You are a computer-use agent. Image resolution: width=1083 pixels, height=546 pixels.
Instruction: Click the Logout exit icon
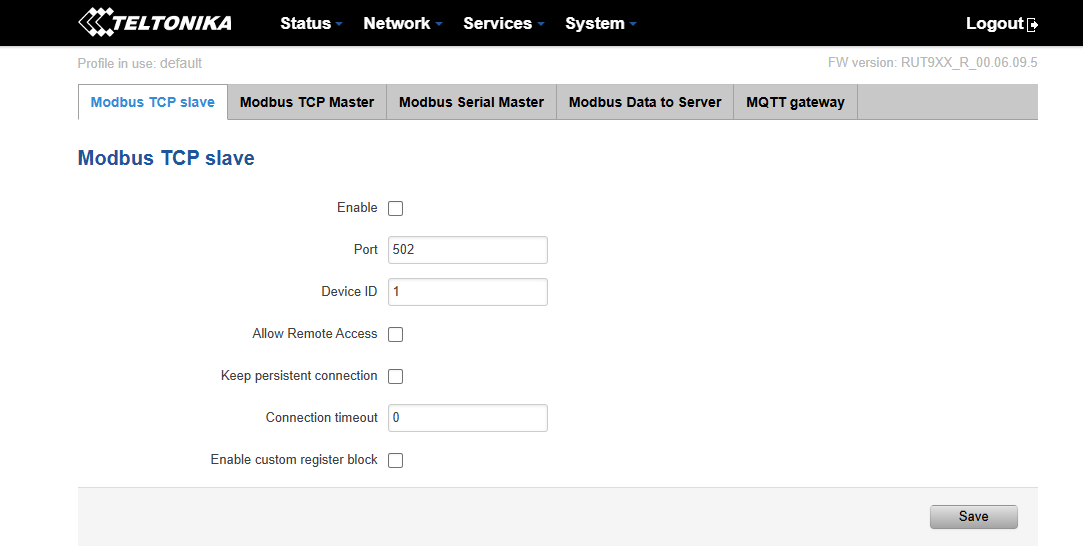click(1033, 25)
